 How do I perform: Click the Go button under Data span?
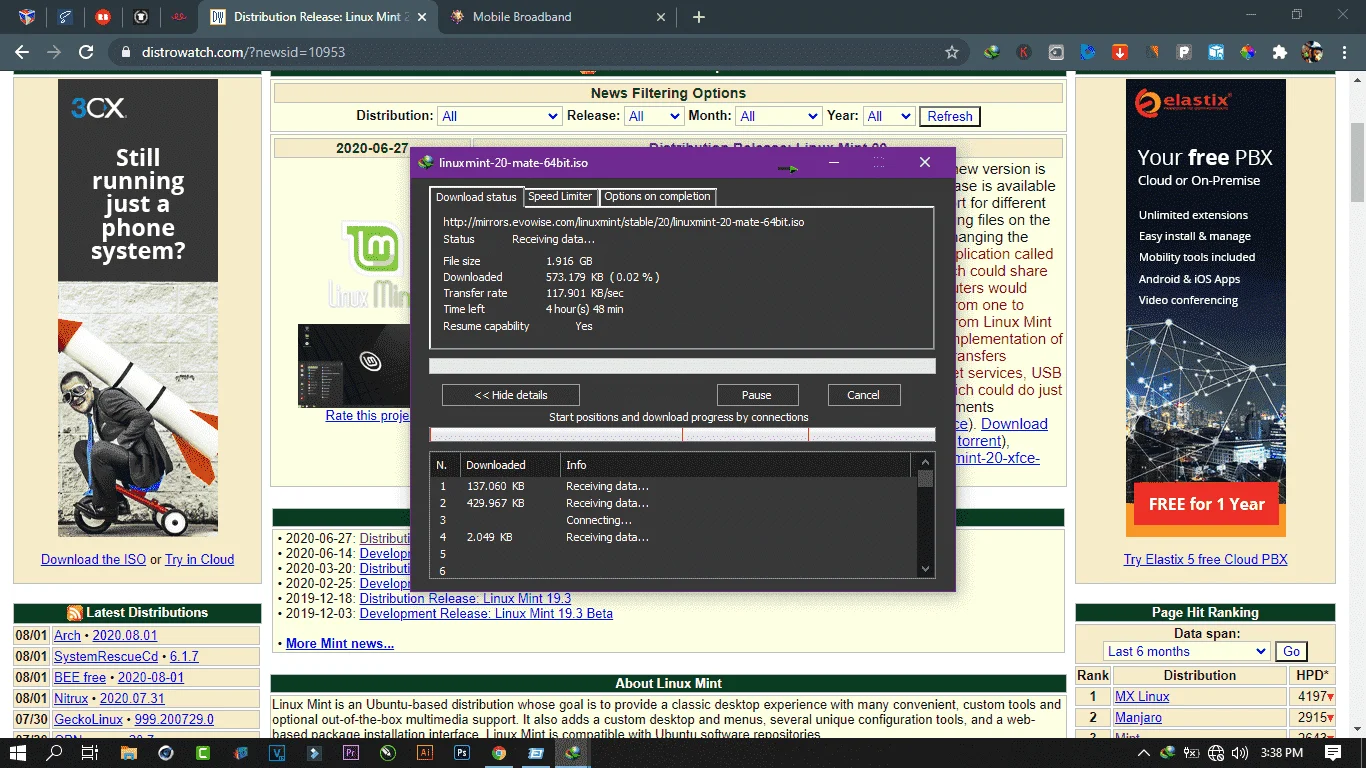coord(1291,651)
